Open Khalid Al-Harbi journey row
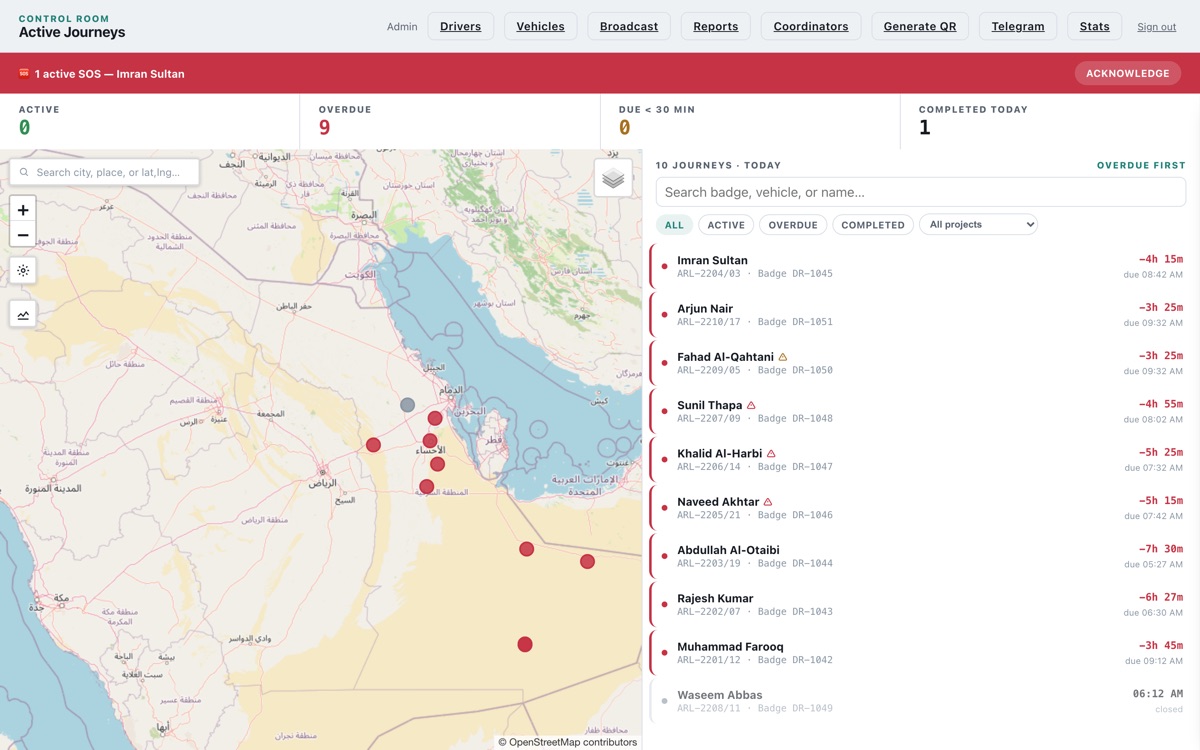Image resolution: width=1200 pixels, height=750 pixels. (920, 460)
